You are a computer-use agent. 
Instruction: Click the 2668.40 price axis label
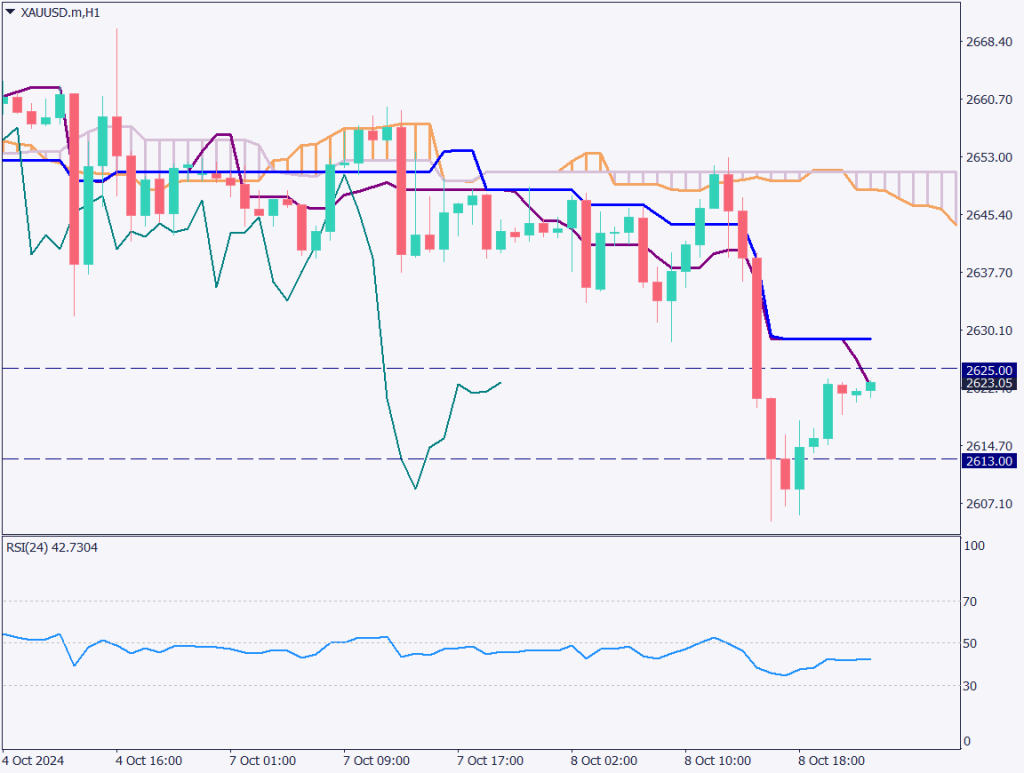990,42
